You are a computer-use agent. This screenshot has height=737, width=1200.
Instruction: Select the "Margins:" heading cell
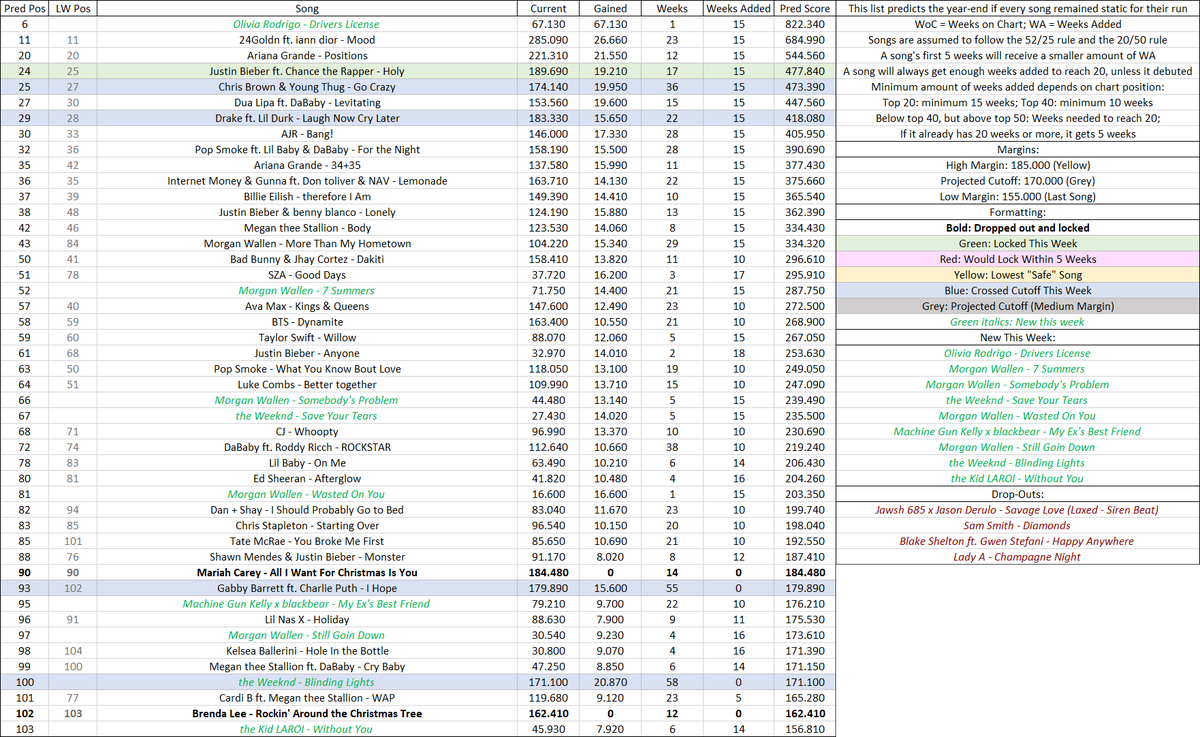click(x=1018, y=149)
